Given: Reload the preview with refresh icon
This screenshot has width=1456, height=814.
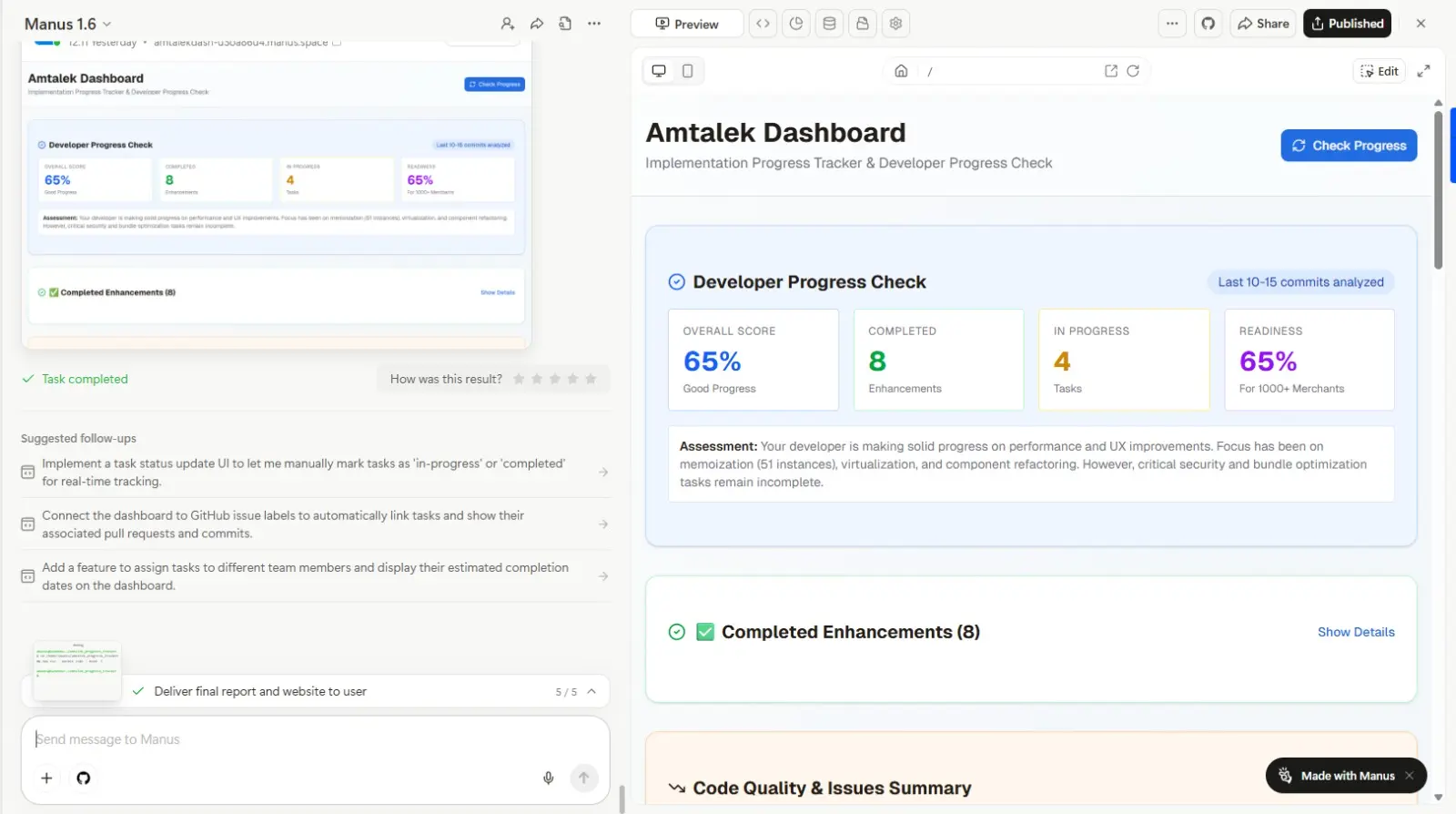Looking at the screenshot, I should [1133, 71].
